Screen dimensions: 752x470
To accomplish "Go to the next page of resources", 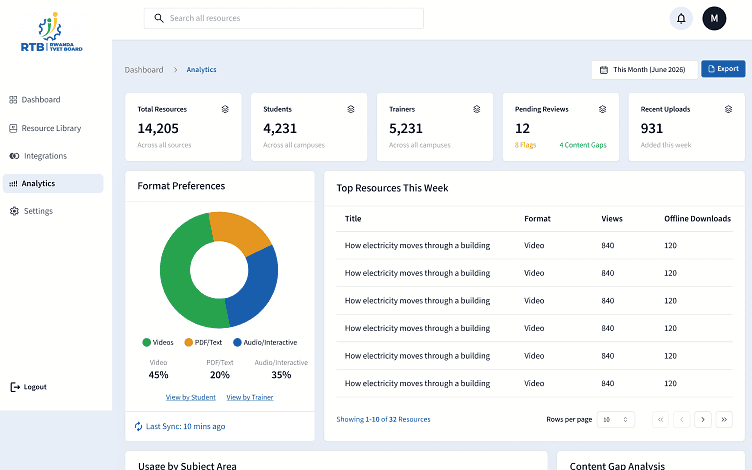I will [703, 420].
